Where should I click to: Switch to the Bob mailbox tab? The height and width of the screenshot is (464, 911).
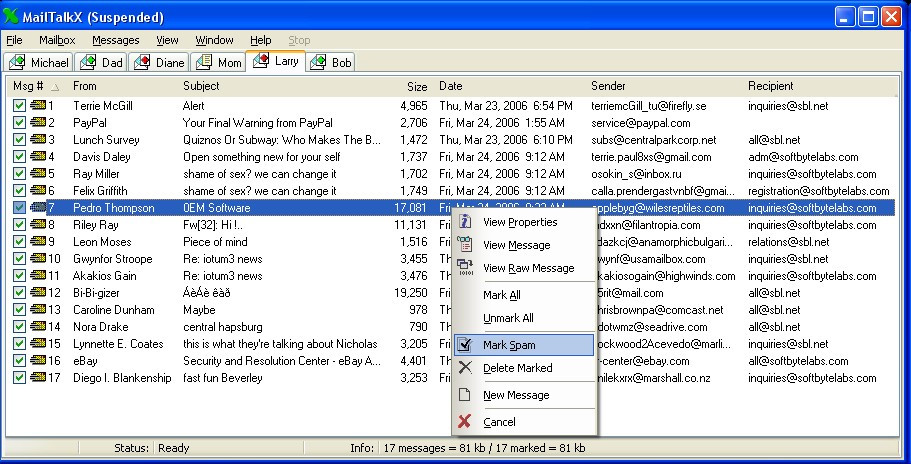point(332,62)
